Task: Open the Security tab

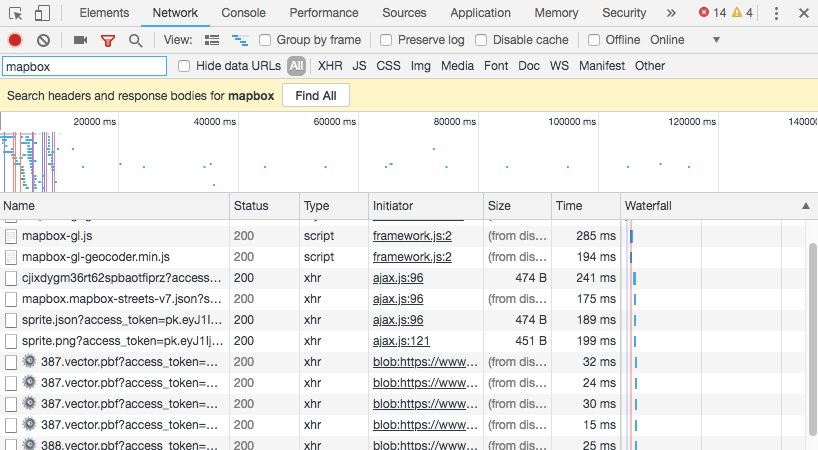Action: coord(624,13)
